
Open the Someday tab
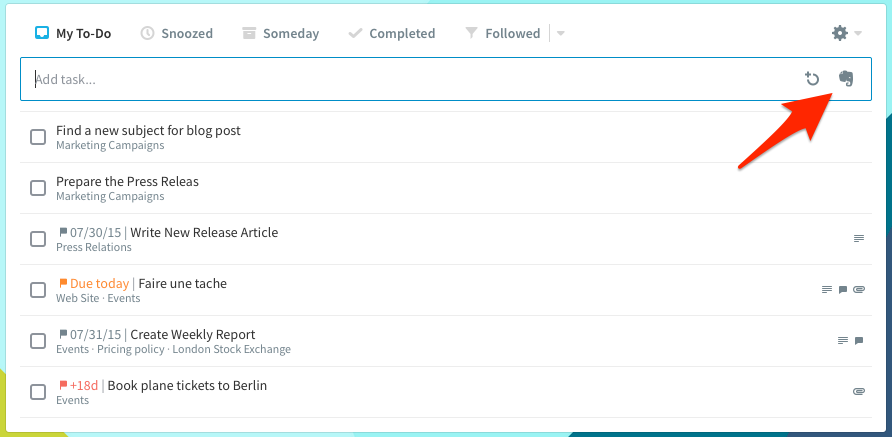(280, 34)
